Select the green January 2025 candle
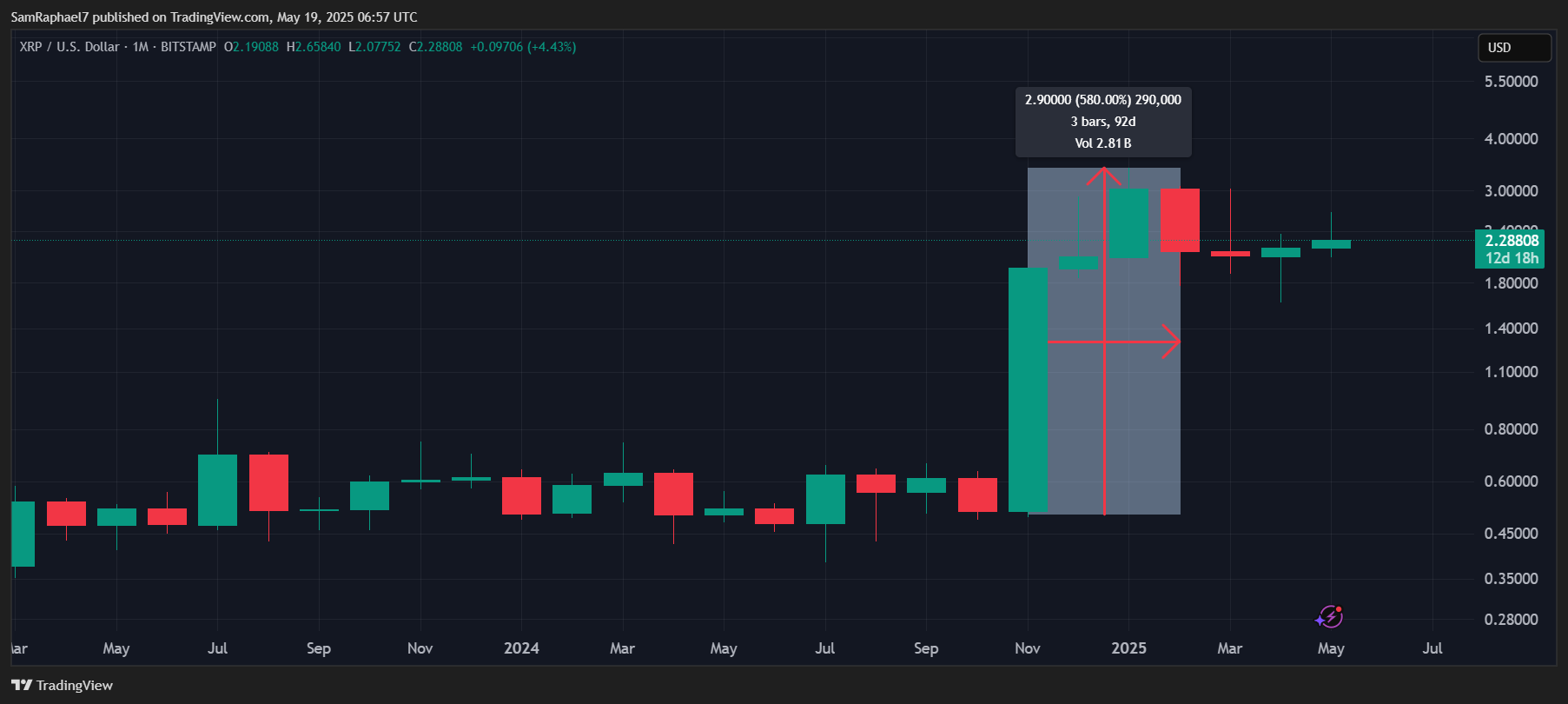The width and height of the screenshot is (1568, 704). click(x=1128, y=223)
